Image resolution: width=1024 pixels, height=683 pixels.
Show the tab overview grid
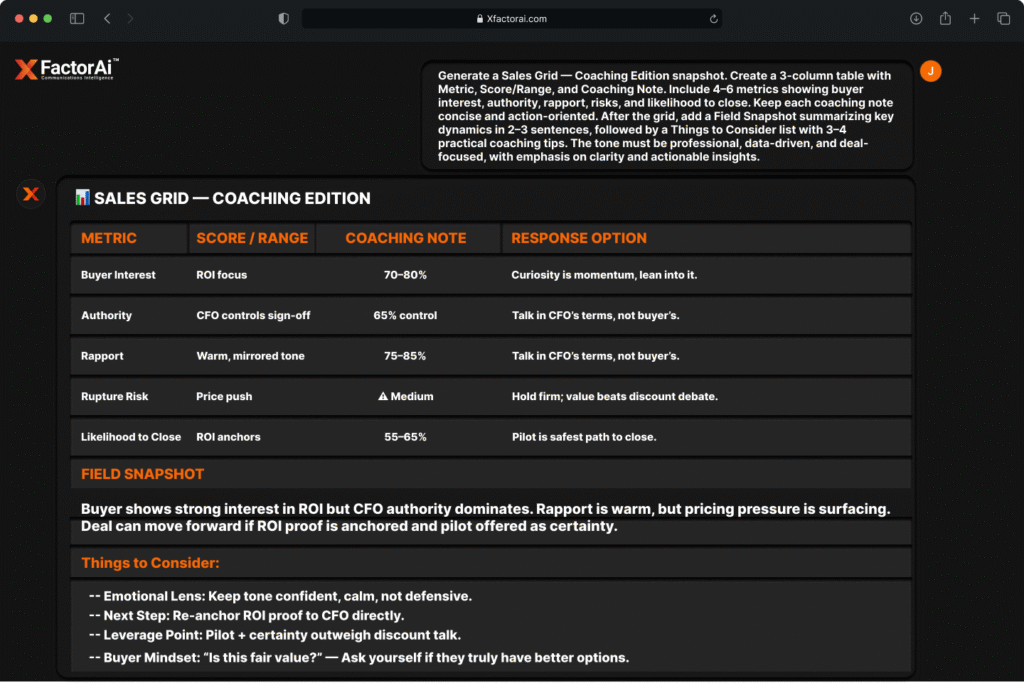(x=1003, y=19)
